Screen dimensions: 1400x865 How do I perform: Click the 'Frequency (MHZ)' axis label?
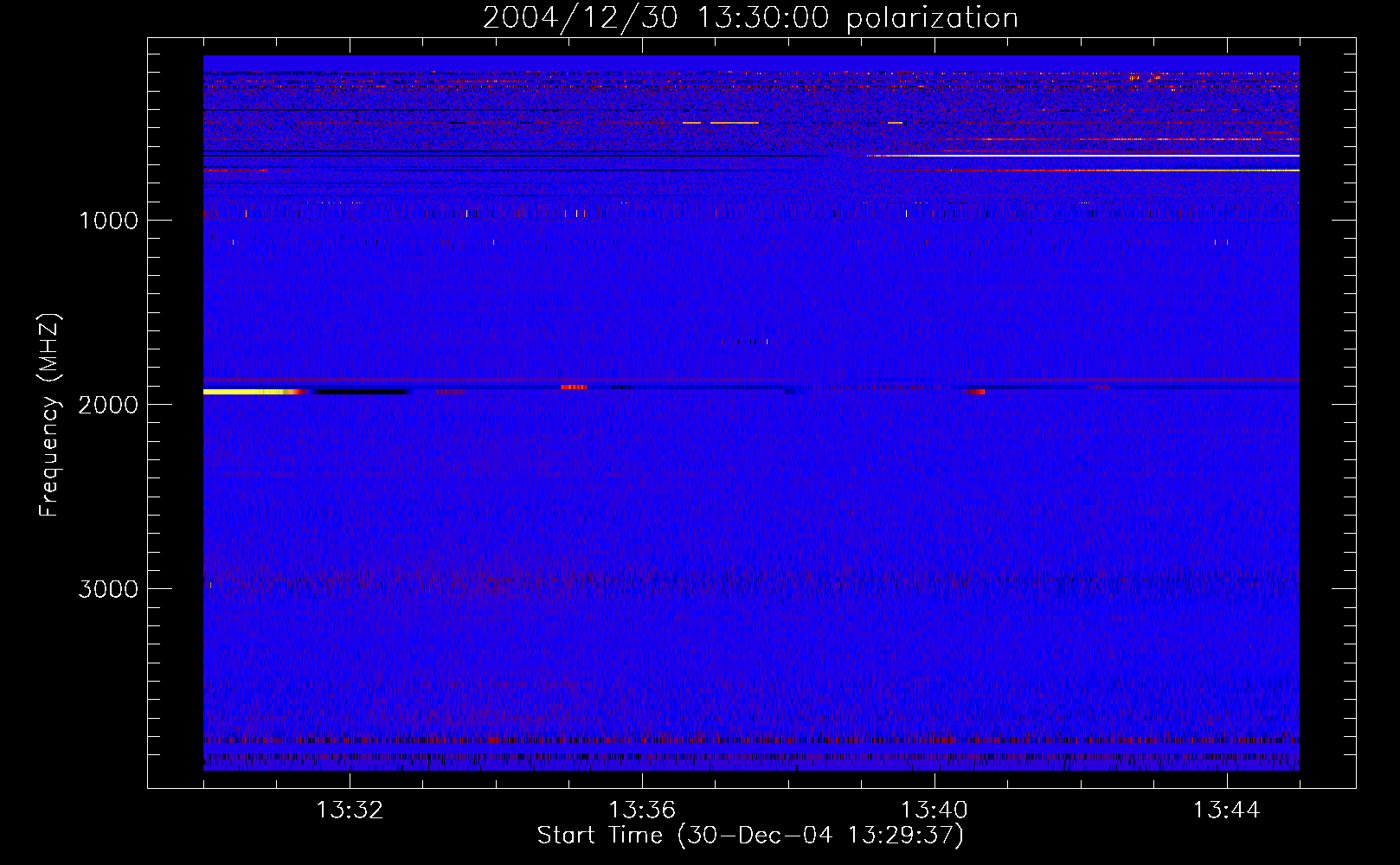tap(49, 415)
